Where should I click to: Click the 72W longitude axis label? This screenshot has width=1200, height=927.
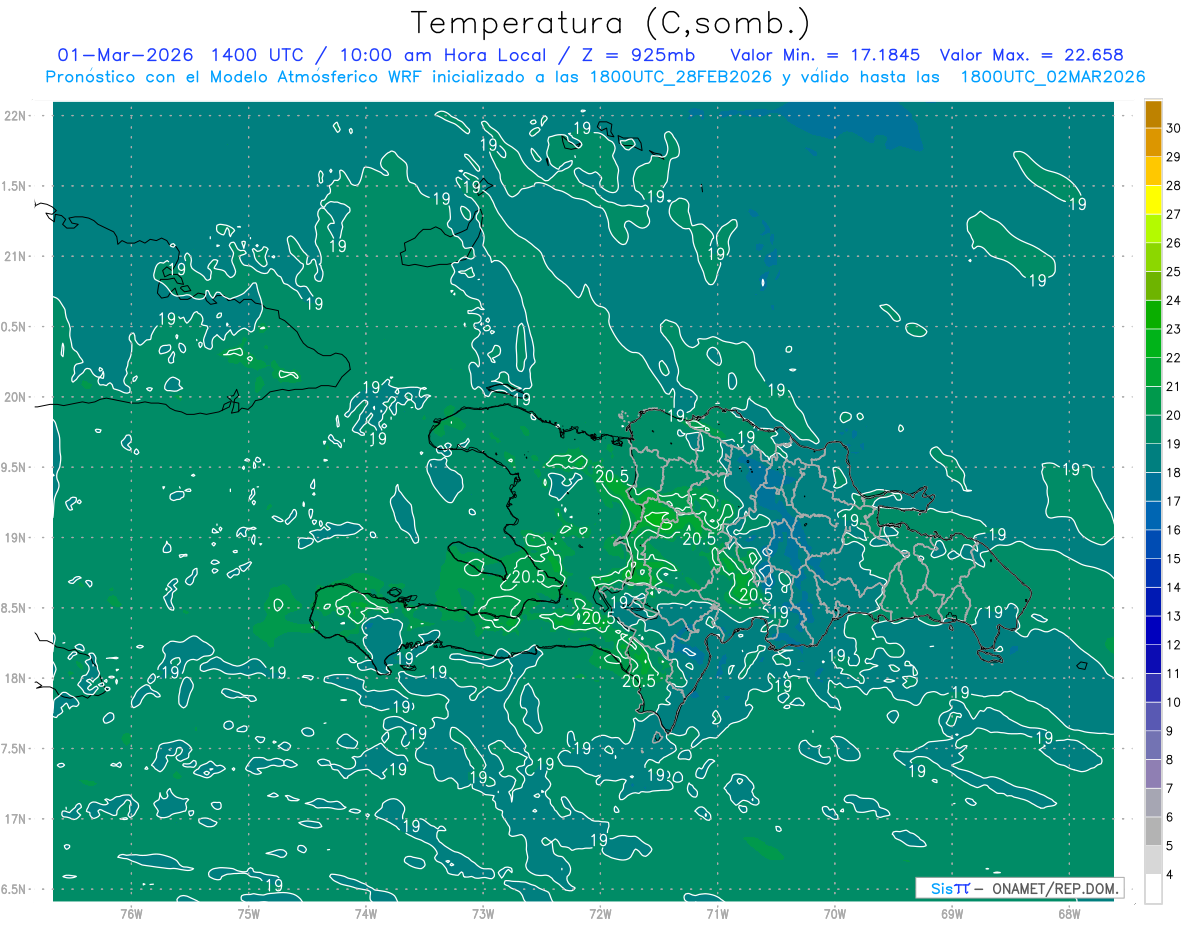600,914
